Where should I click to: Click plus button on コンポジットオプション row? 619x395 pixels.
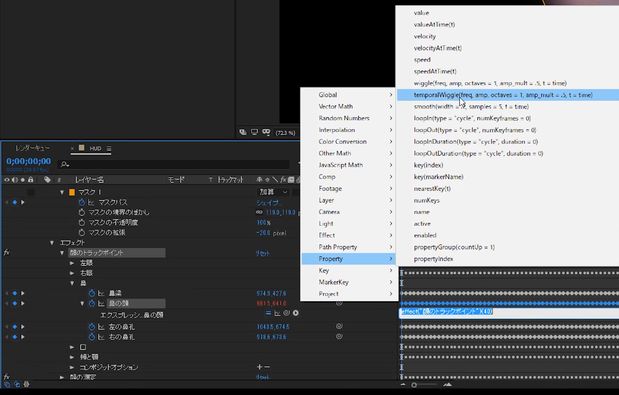(x=260, y=367)
